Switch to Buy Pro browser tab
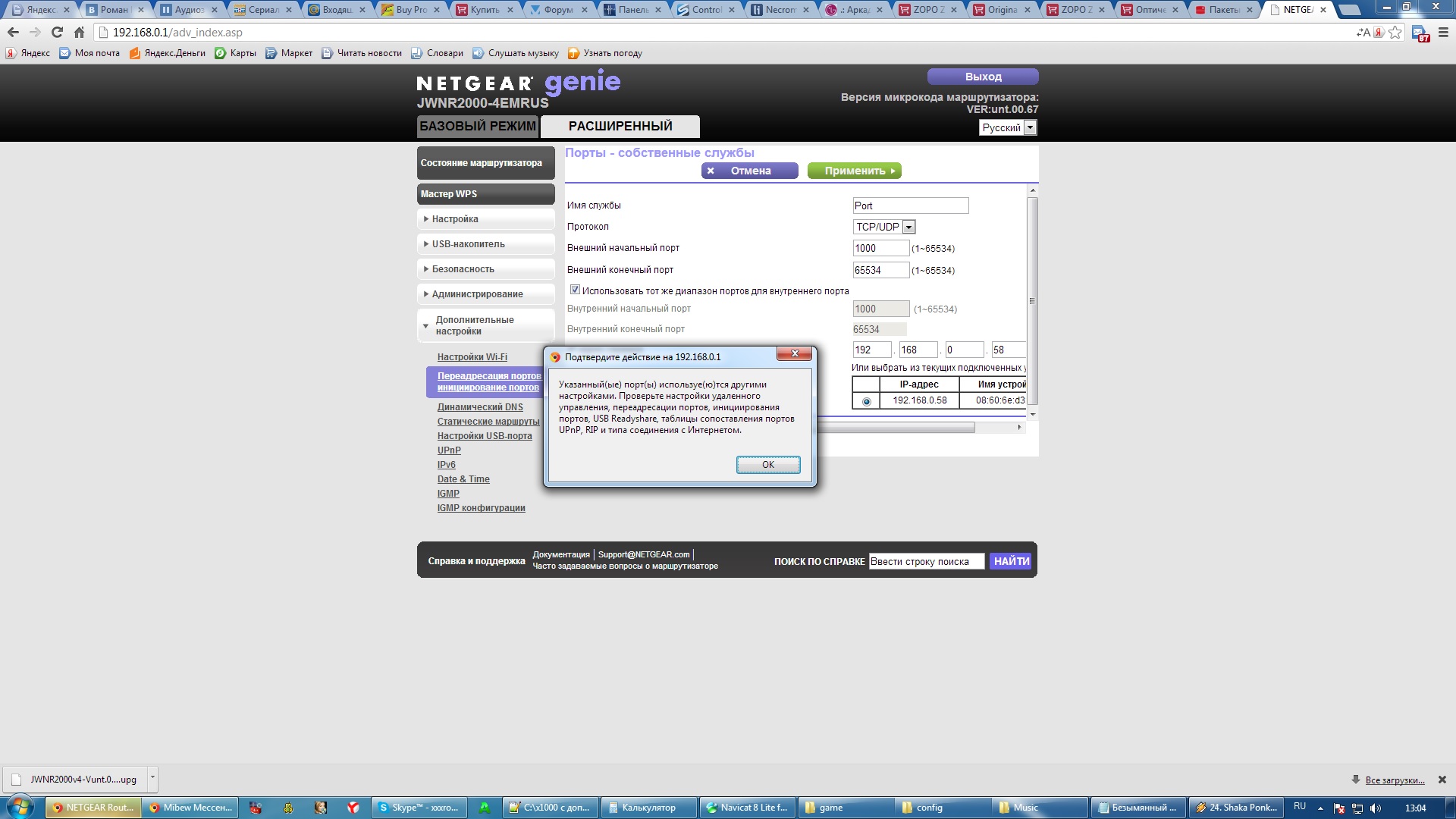The image size is (1456, 819). click(410, 10)
